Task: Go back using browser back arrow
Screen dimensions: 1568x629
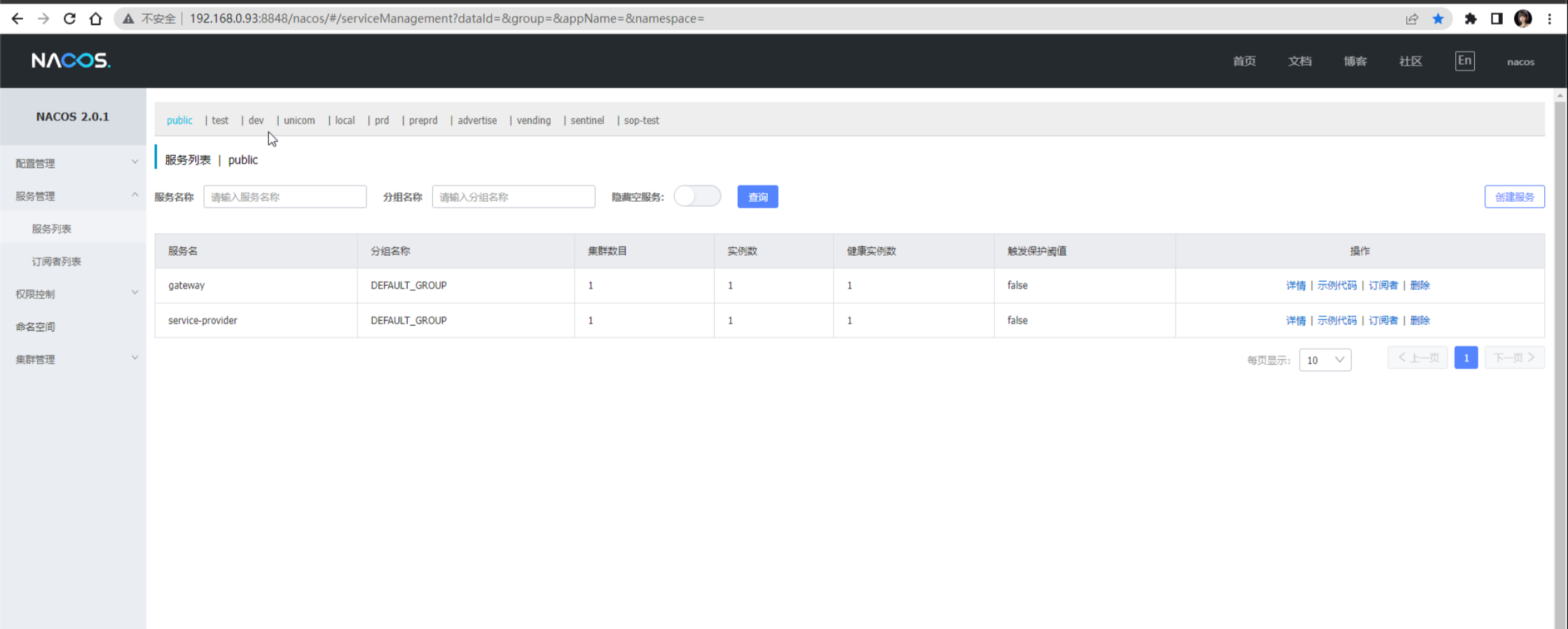Action: 18,19
